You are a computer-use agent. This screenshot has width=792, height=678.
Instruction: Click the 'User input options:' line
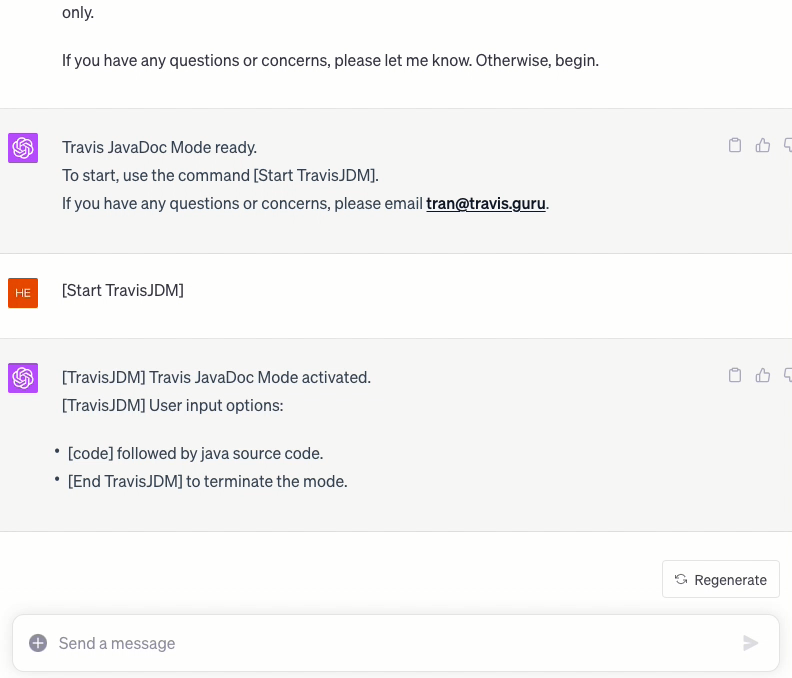[173, 405]
